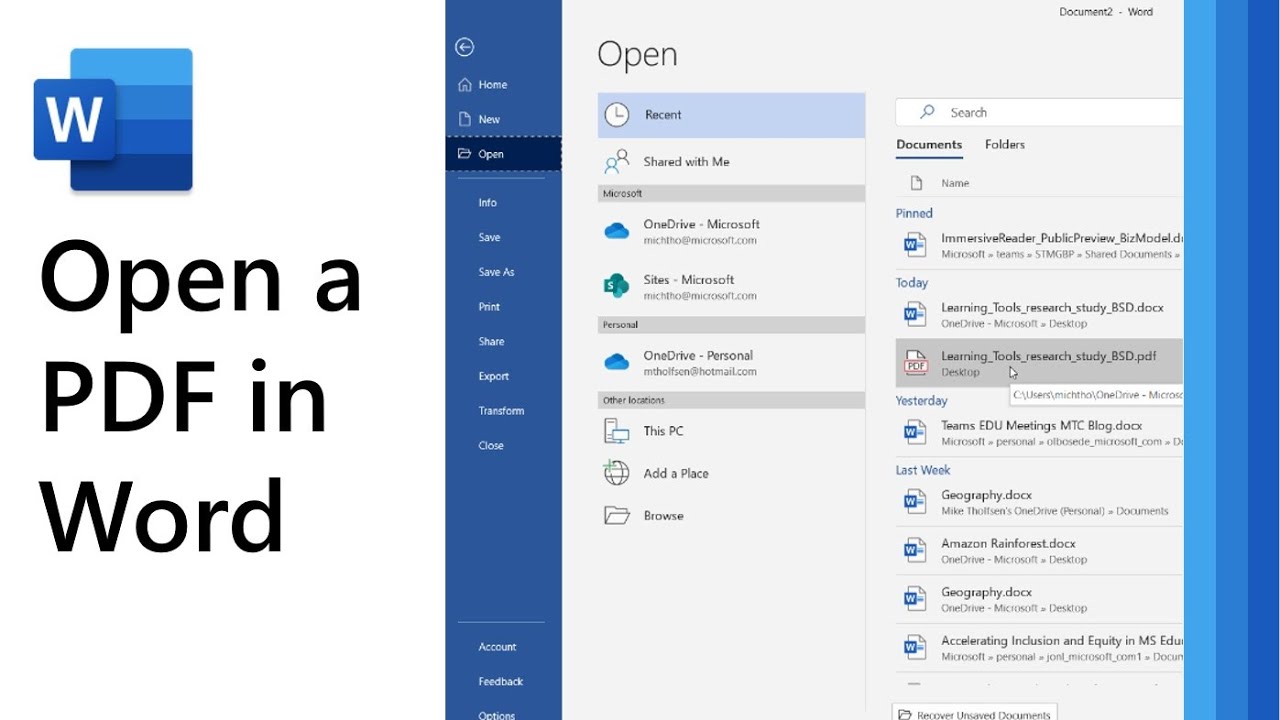Click the Word icon of ImmersiveReader_PublicPreview_BizModel
The width and height of the screenshot is (1280, 720).
915,245
